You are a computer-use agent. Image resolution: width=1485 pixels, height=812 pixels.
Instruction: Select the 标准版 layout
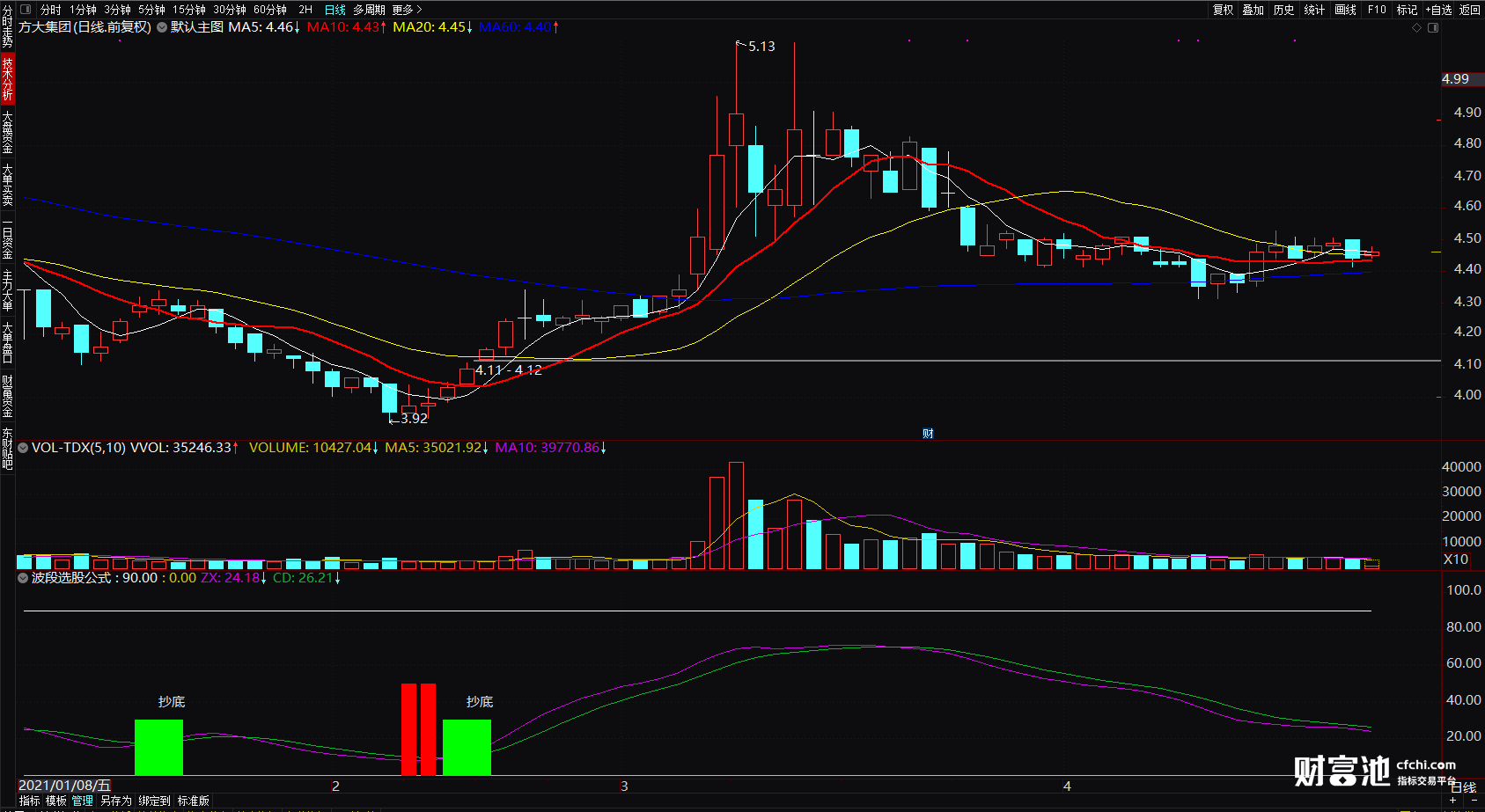tap(194, 801)
